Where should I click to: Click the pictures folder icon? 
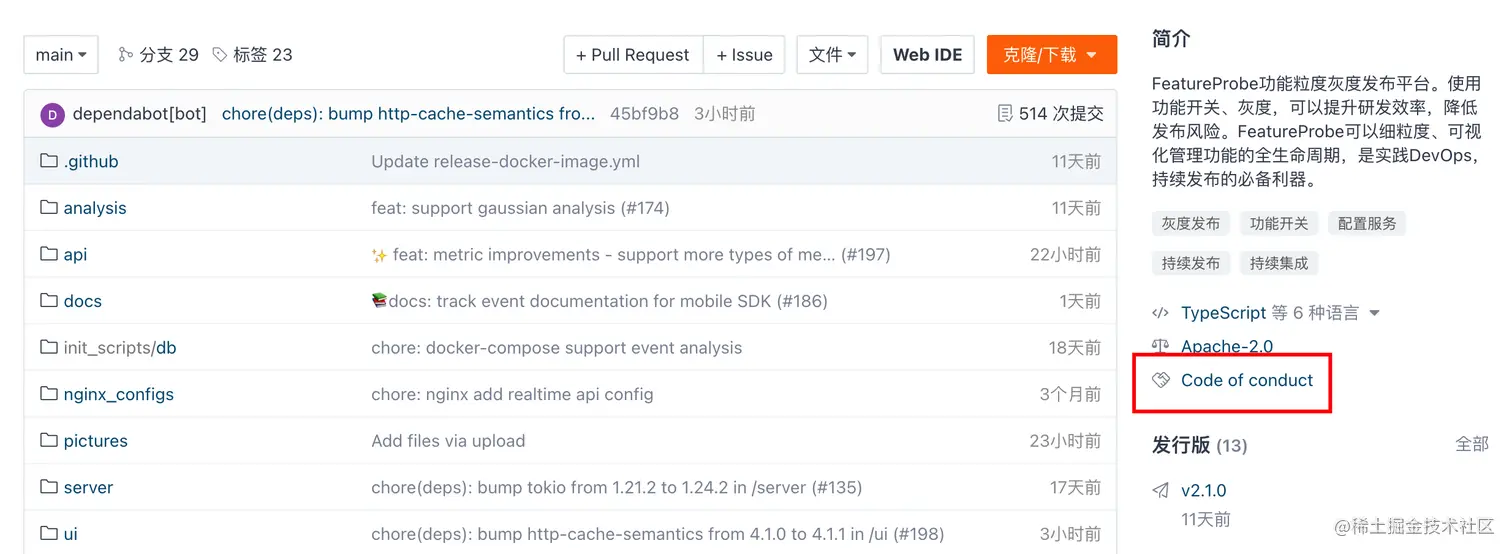(x=49, y=440)
